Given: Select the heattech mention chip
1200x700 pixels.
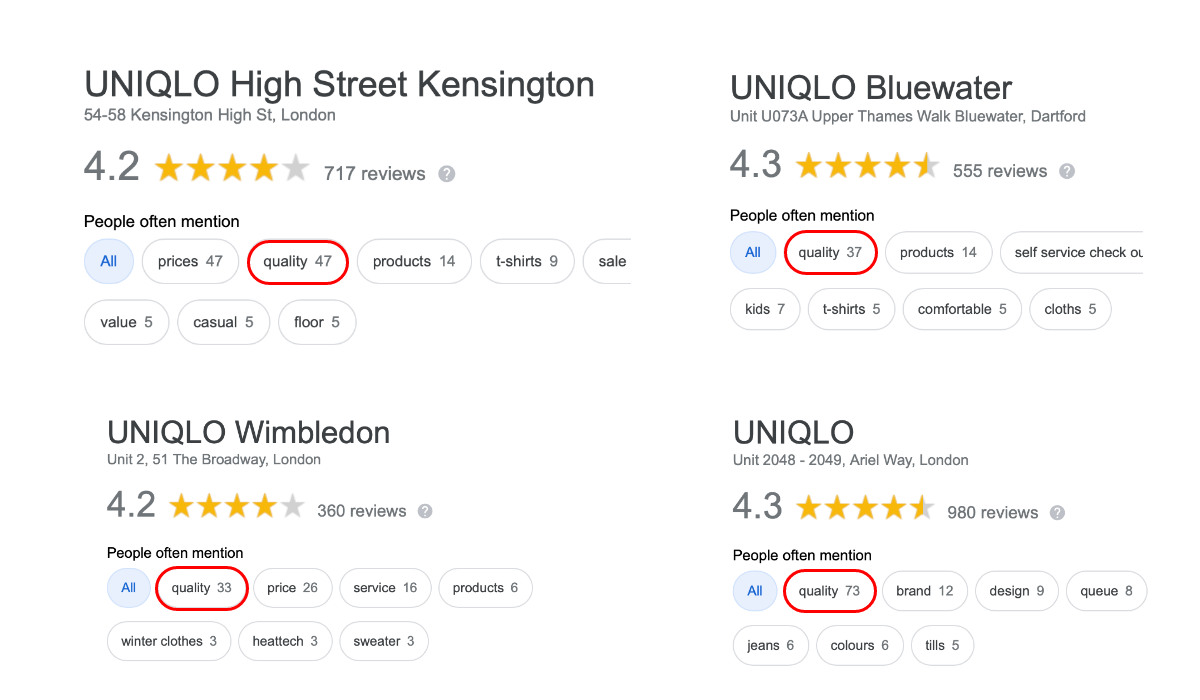Looking at the screenshot, I should (x=285, y=641).
